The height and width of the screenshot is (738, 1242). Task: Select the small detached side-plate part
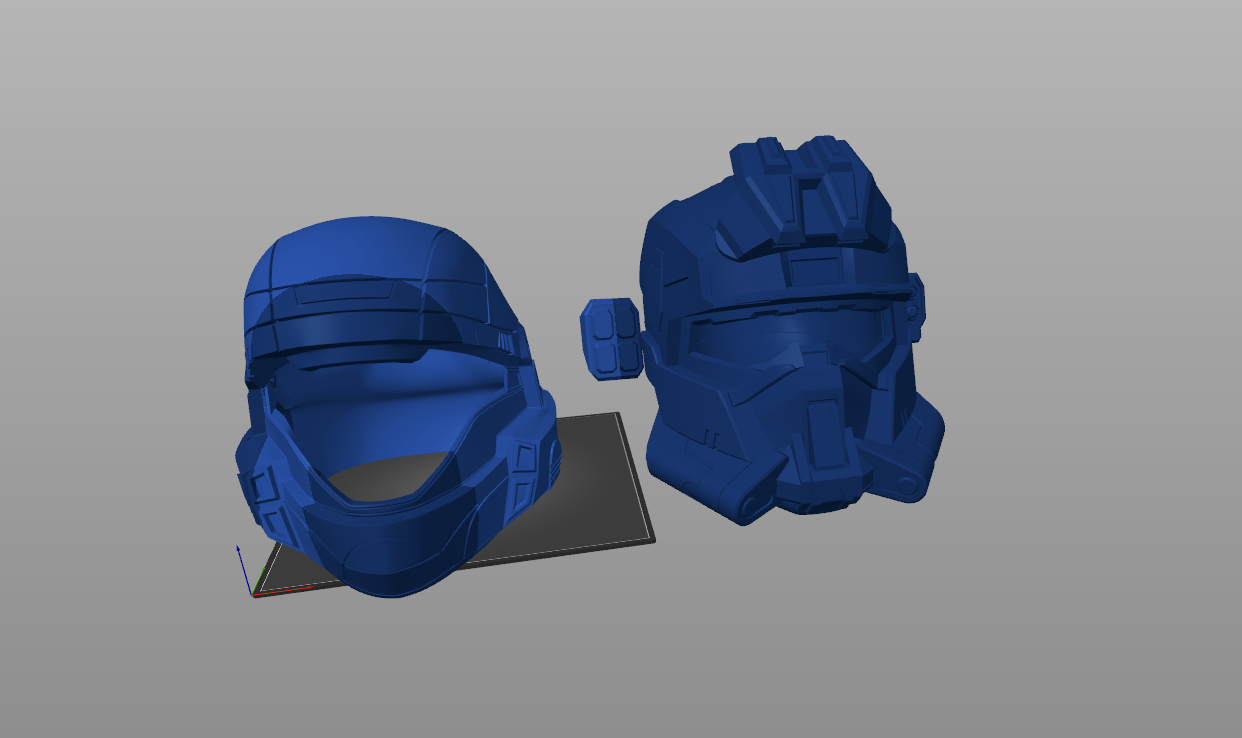pos(611,339)
